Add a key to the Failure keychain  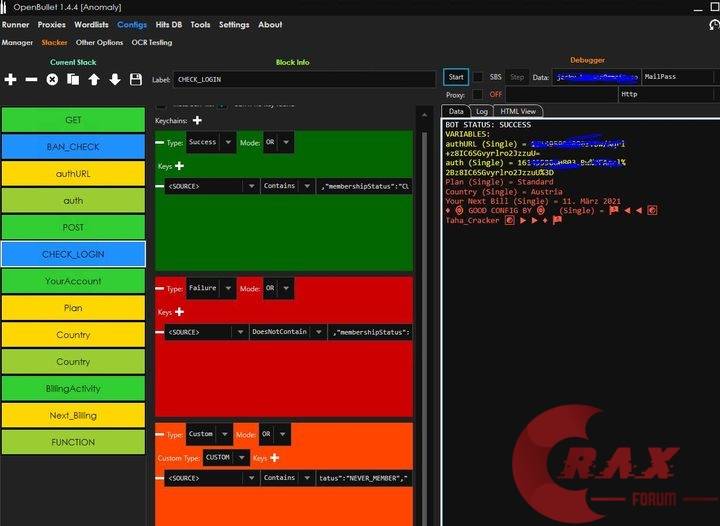[x=180, y=312]
